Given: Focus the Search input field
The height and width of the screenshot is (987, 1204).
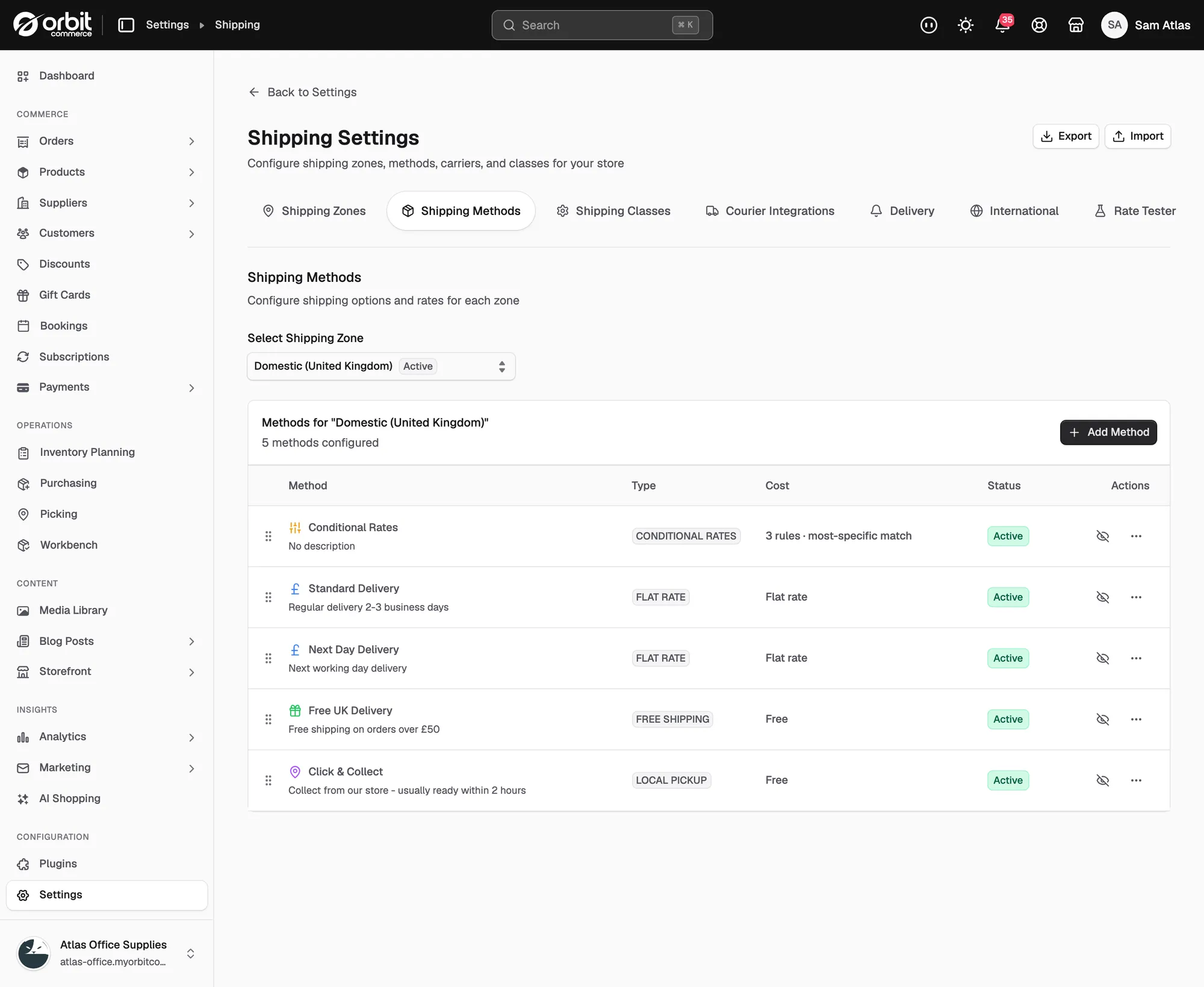Looking at the screenshot, I should pos(602,25).
